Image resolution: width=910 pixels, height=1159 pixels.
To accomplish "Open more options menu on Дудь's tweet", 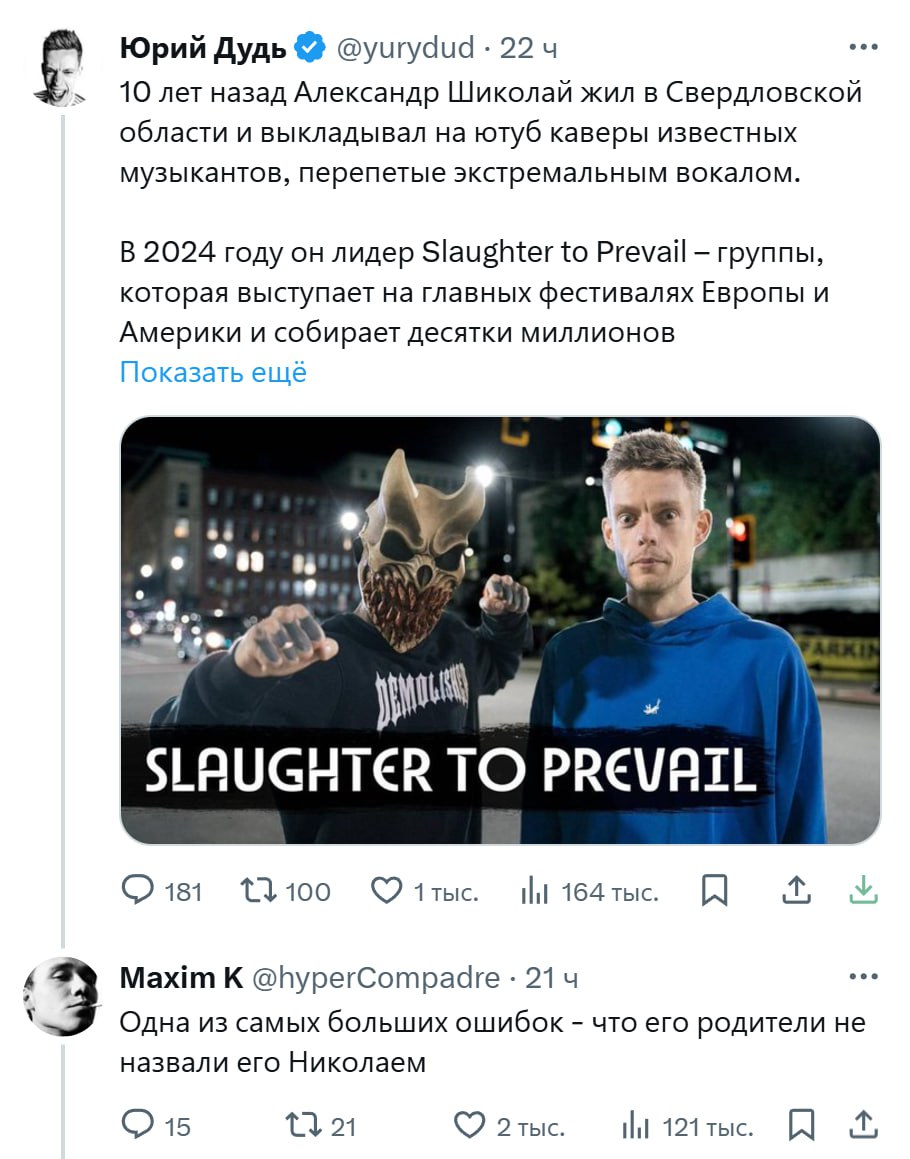I will [x=863, y=47].
